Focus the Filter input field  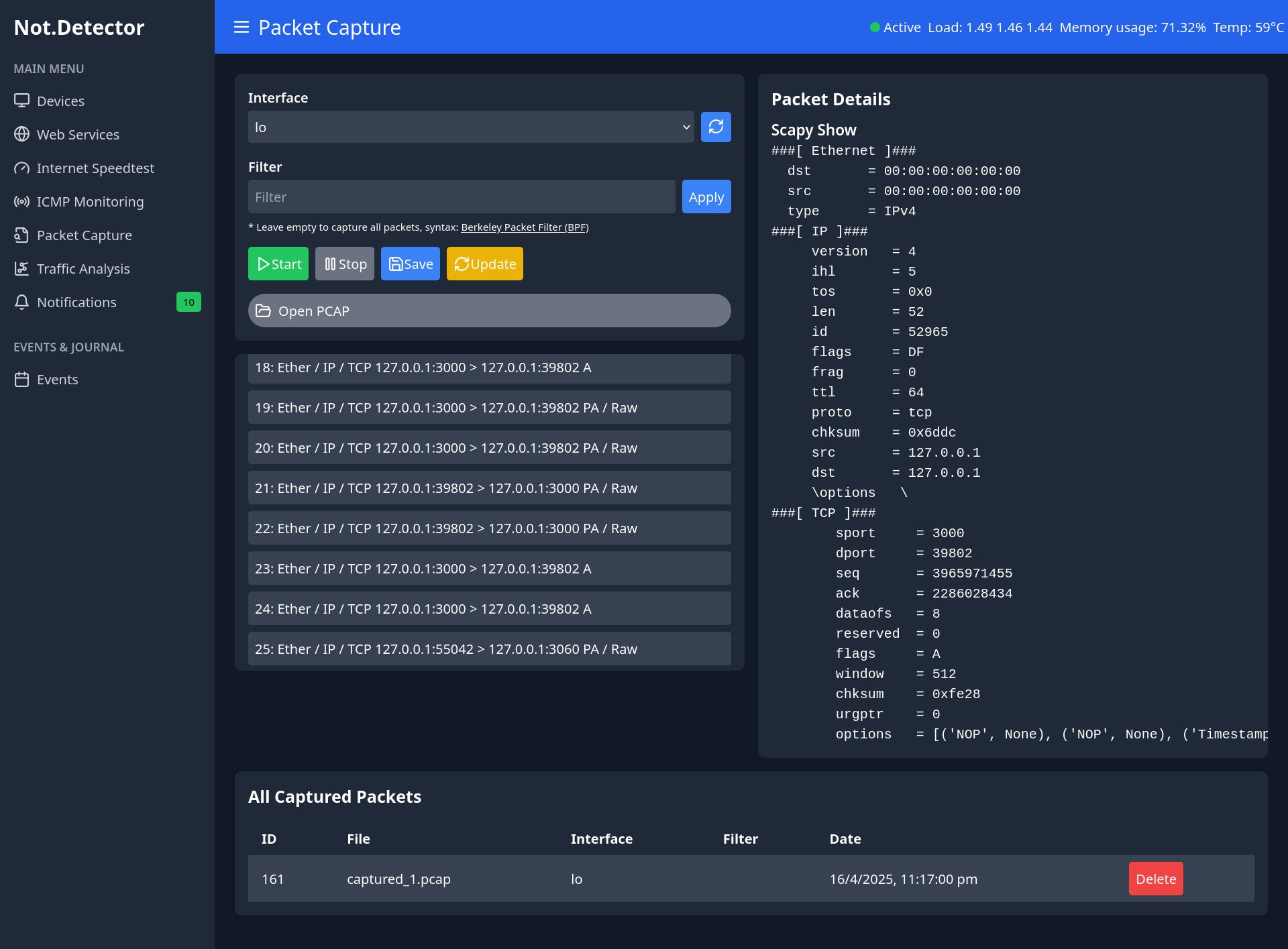coord(462,197)
